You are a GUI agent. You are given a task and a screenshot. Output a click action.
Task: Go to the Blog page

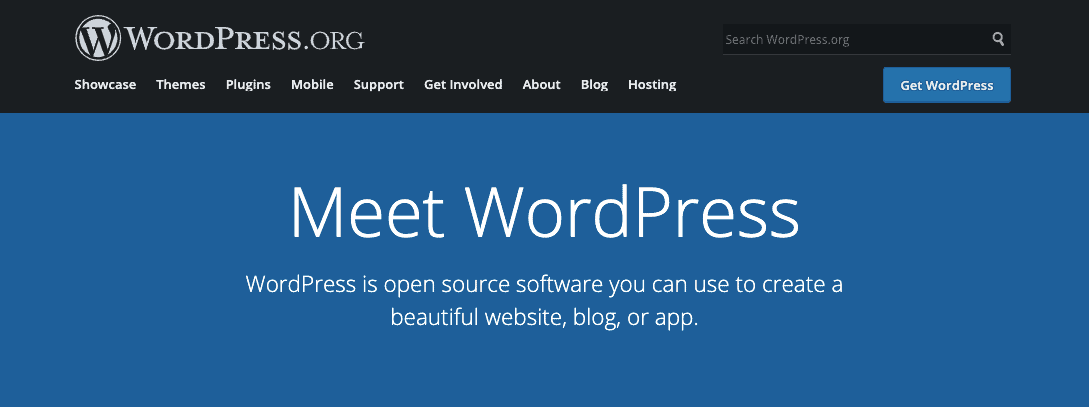[595, 85]
